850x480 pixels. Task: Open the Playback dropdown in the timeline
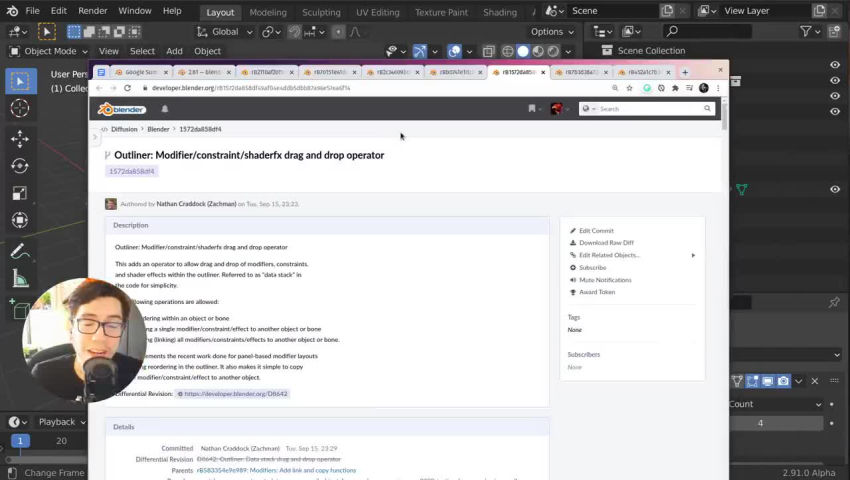point(62,422)
